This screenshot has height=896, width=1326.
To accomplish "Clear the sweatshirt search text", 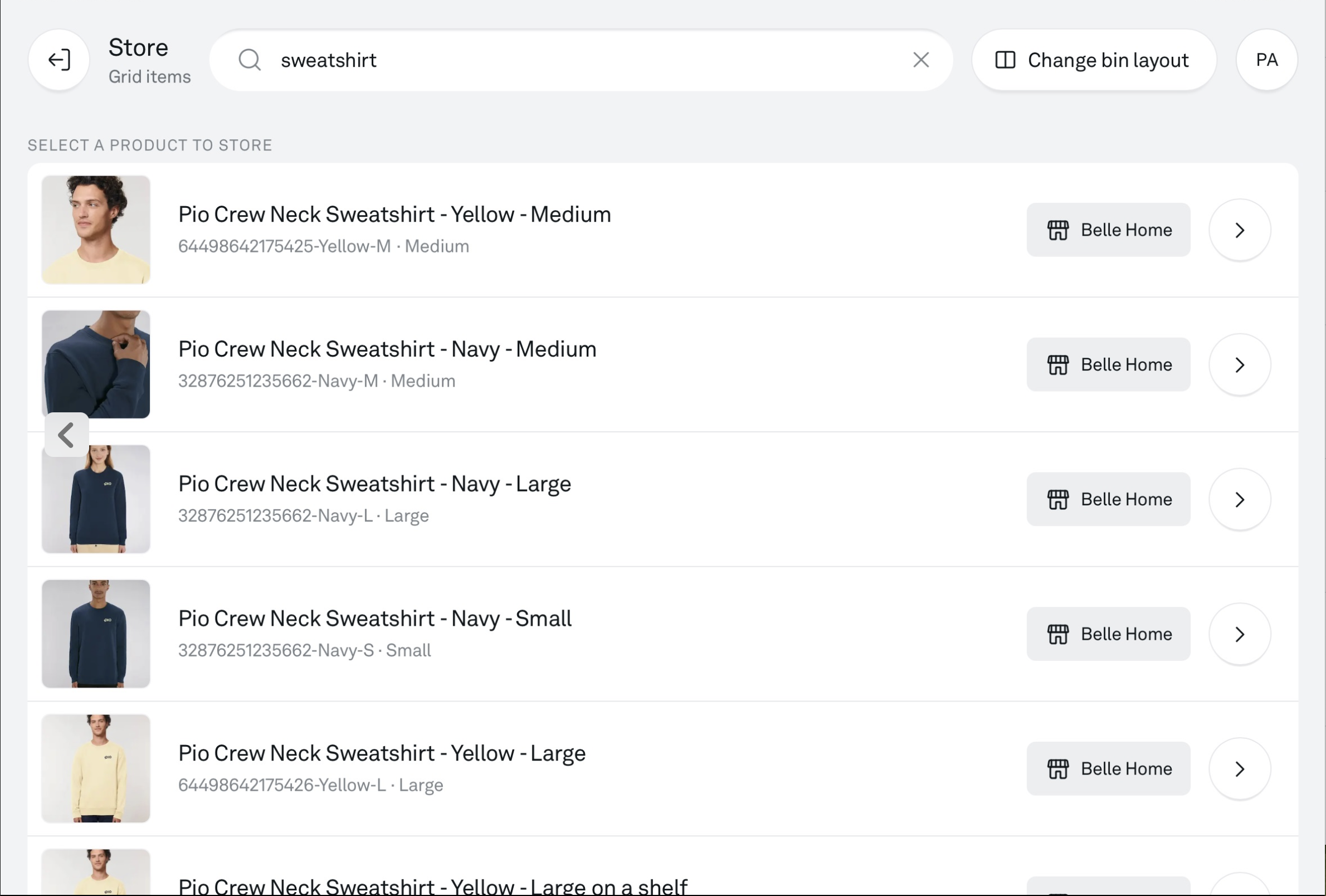I will [920, 60].
